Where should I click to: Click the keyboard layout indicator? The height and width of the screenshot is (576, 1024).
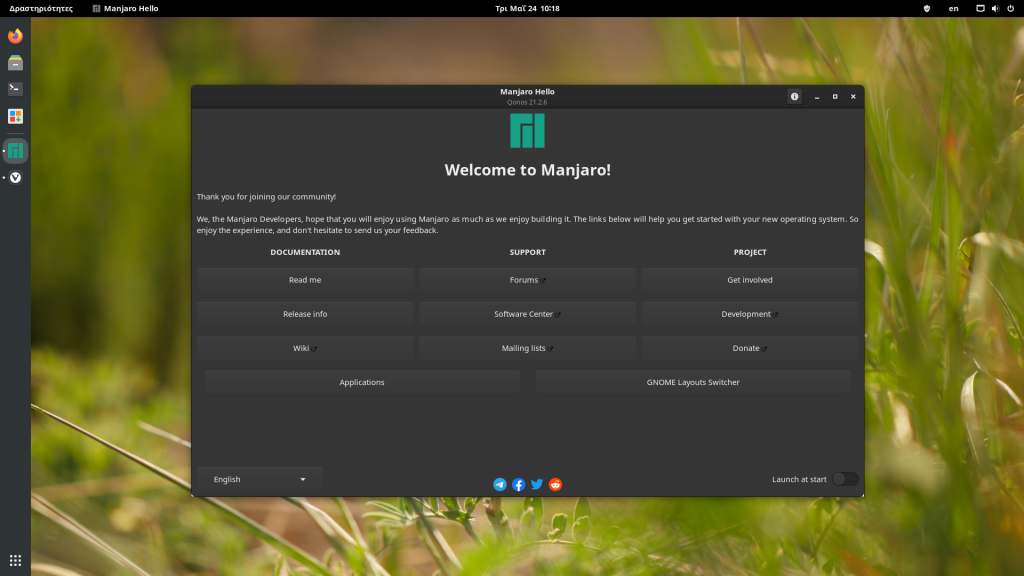(x=953, y=8)
